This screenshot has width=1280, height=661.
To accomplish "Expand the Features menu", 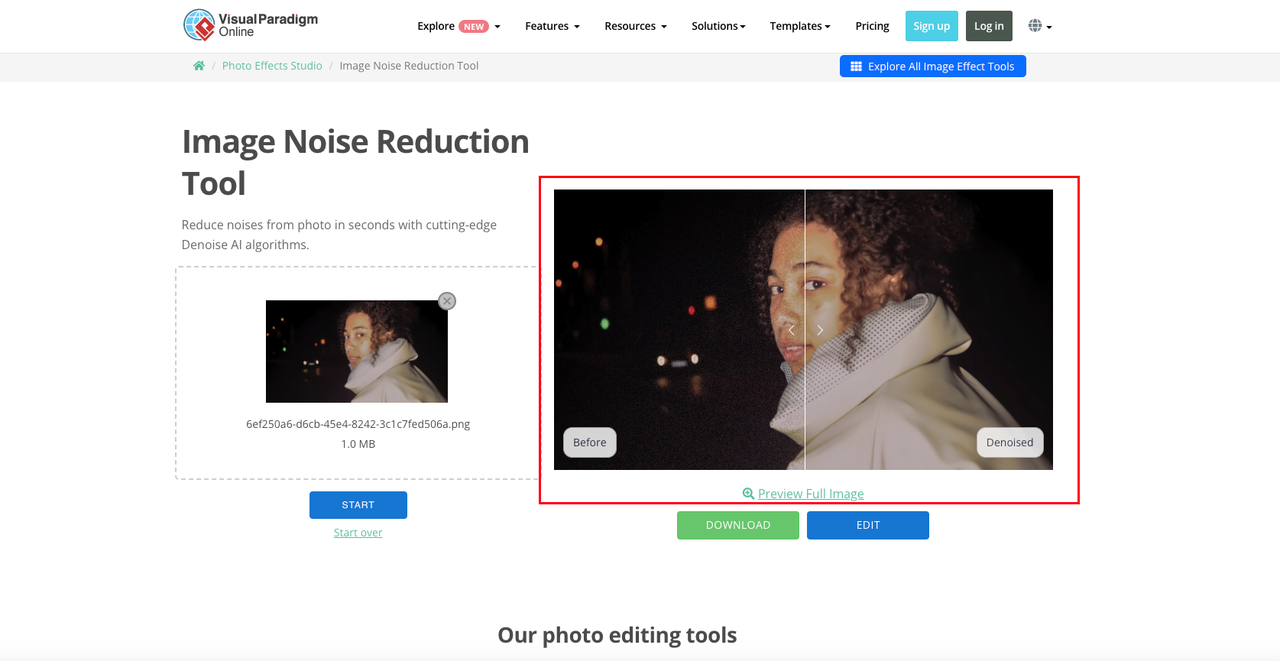I will click(552, 26).
